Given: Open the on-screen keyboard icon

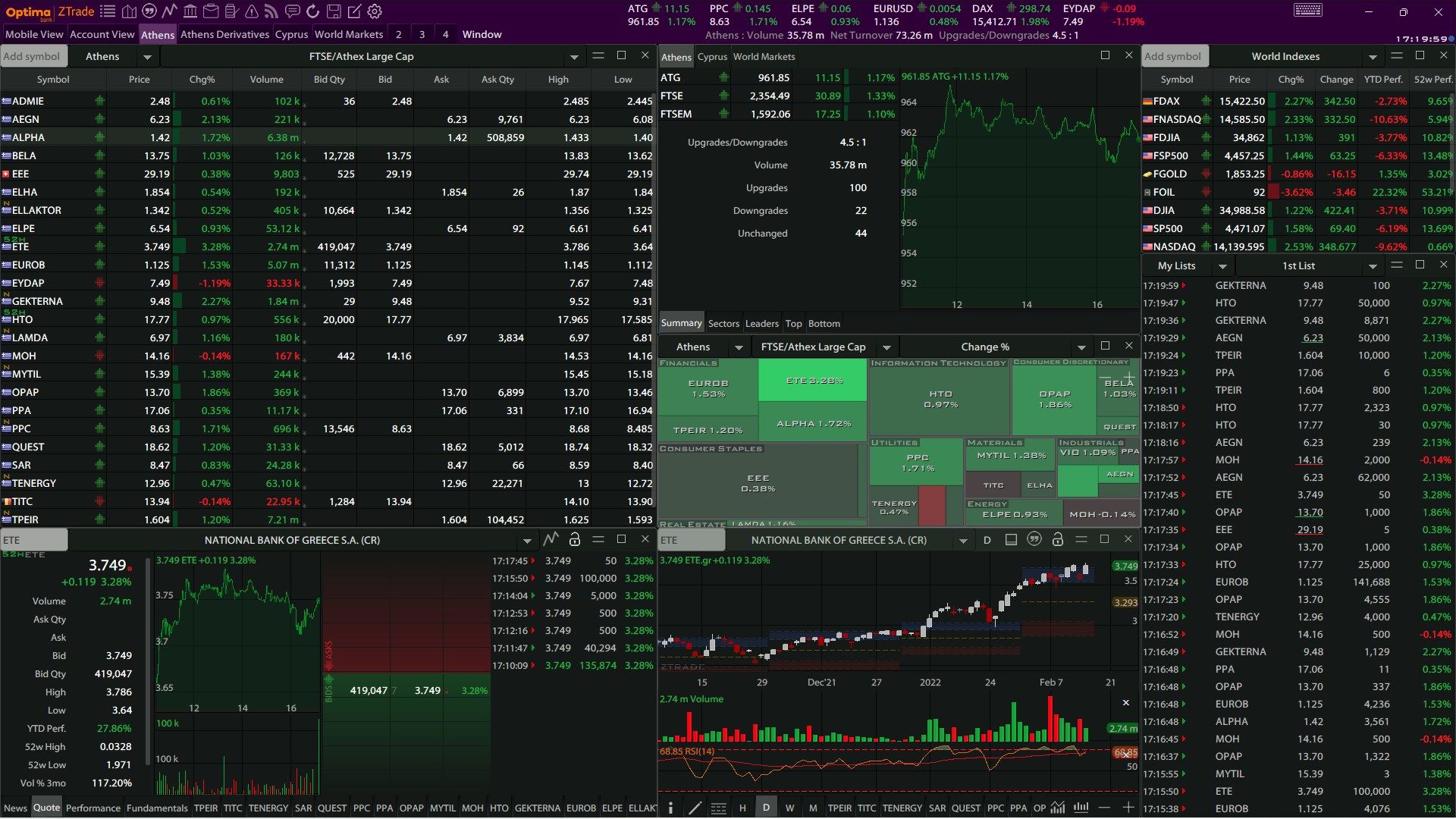Looking at the screenshot, I should 1308,10.
